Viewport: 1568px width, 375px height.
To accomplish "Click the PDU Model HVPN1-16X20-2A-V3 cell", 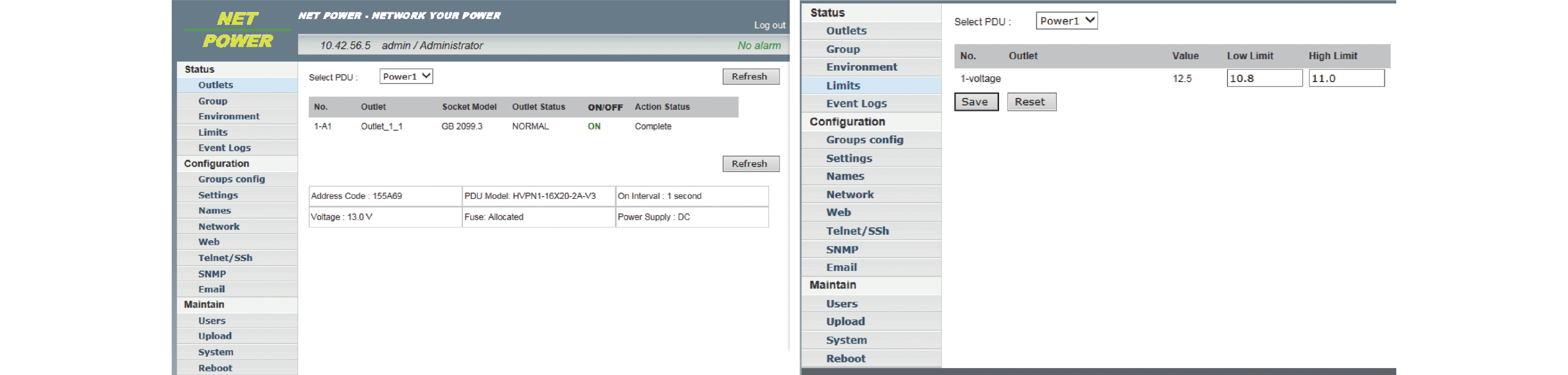I will tap(539, 195).
